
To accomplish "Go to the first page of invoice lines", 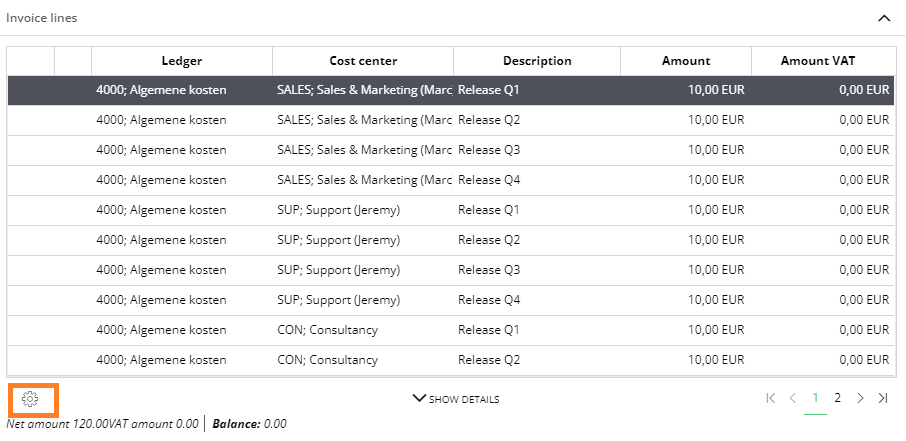I will tap(770, 398).
